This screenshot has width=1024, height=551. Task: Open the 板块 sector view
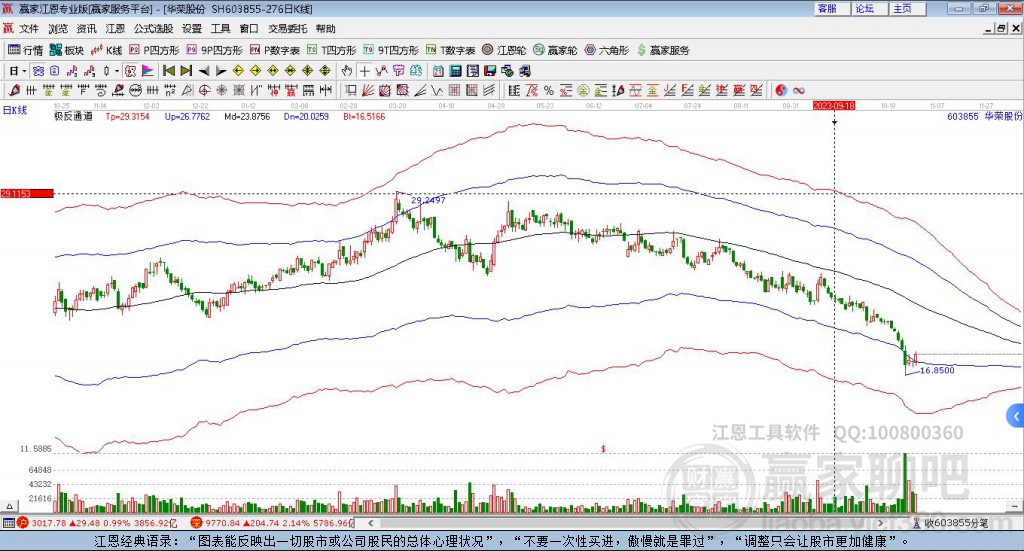coord(67,50)
